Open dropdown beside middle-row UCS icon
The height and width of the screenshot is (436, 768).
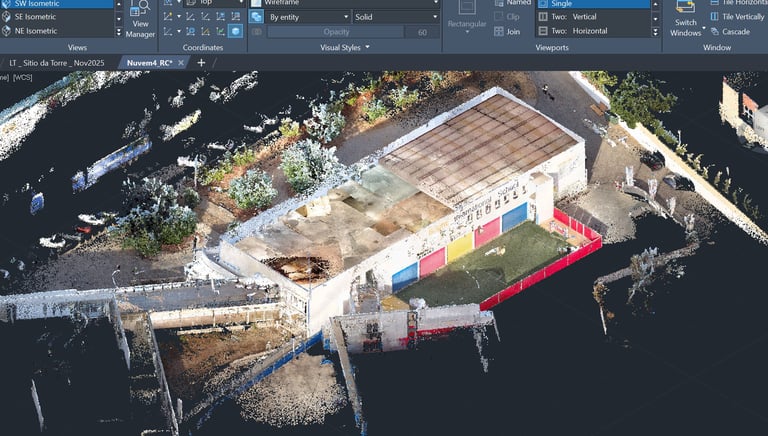pos(179,17)
